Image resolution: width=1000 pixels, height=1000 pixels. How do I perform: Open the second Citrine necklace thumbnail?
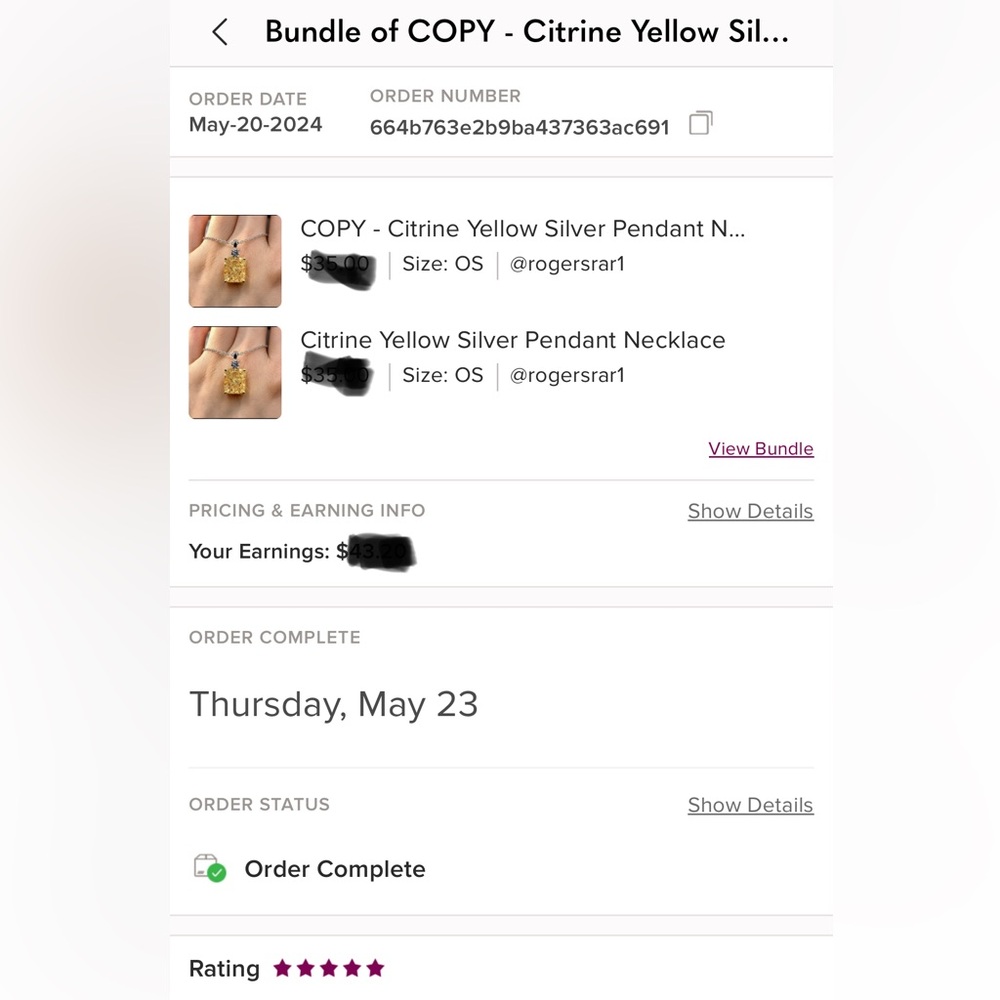coord(235,372)
